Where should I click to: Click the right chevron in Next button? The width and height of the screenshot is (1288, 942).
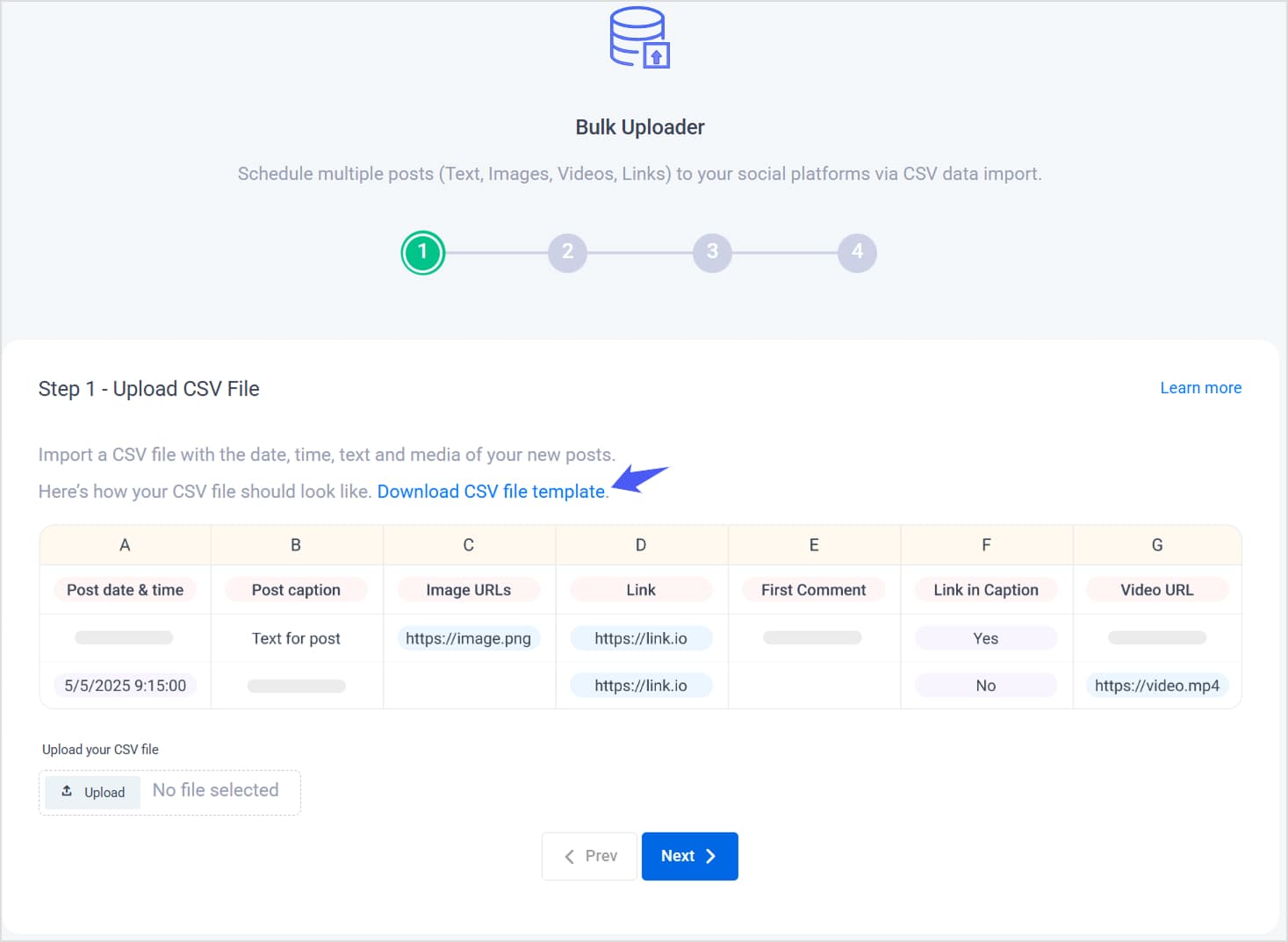[711, 856]
